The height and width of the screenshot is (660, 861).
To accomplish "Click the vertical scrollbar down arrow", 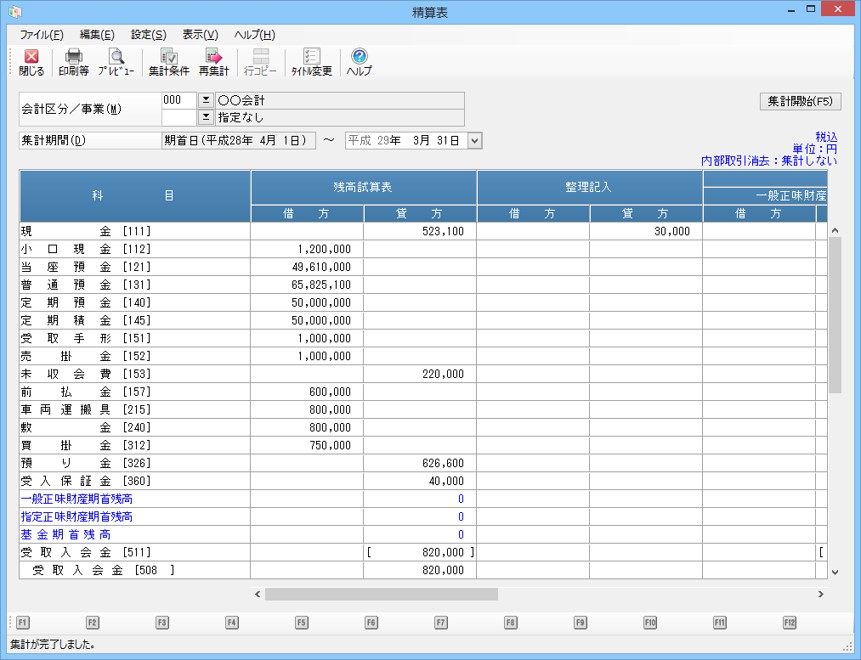I will click(x=836, y=572).
